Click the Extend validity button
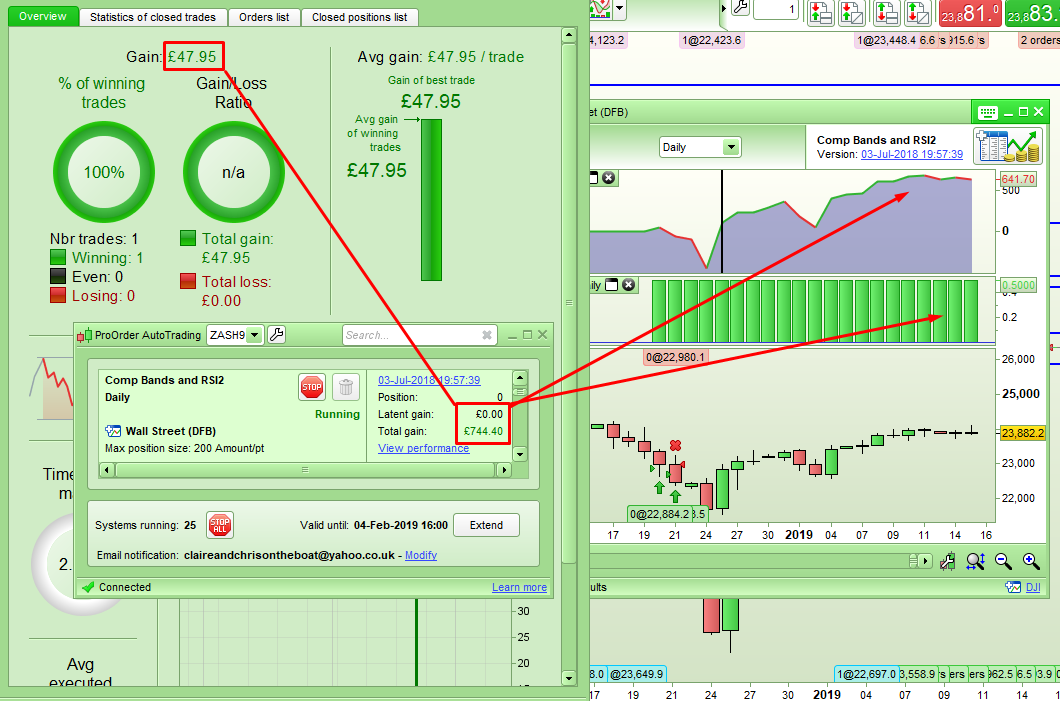The width and height of the screenshot is (1060, 701). pos(486,525)
